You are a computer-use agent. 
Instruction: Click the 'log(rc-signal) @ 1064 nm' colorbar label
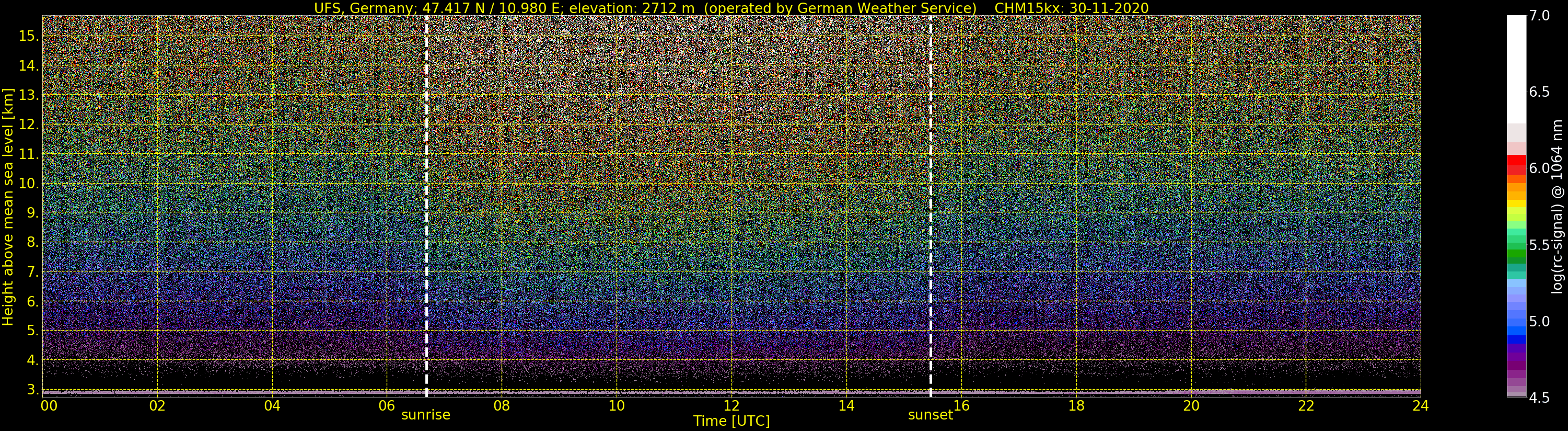pos(1557,206)
